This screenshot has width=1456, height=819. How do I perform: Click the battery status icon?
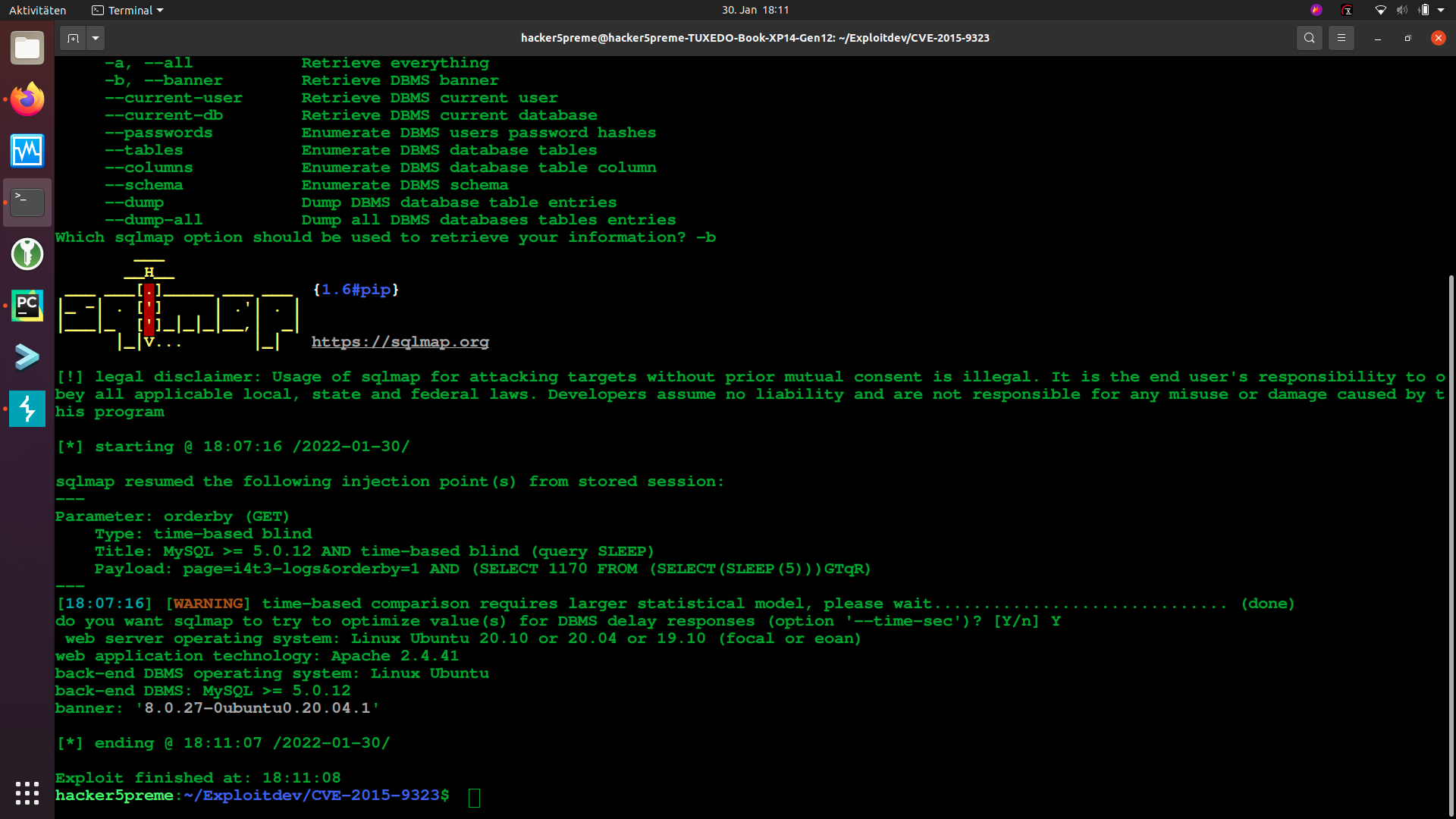1424,10
